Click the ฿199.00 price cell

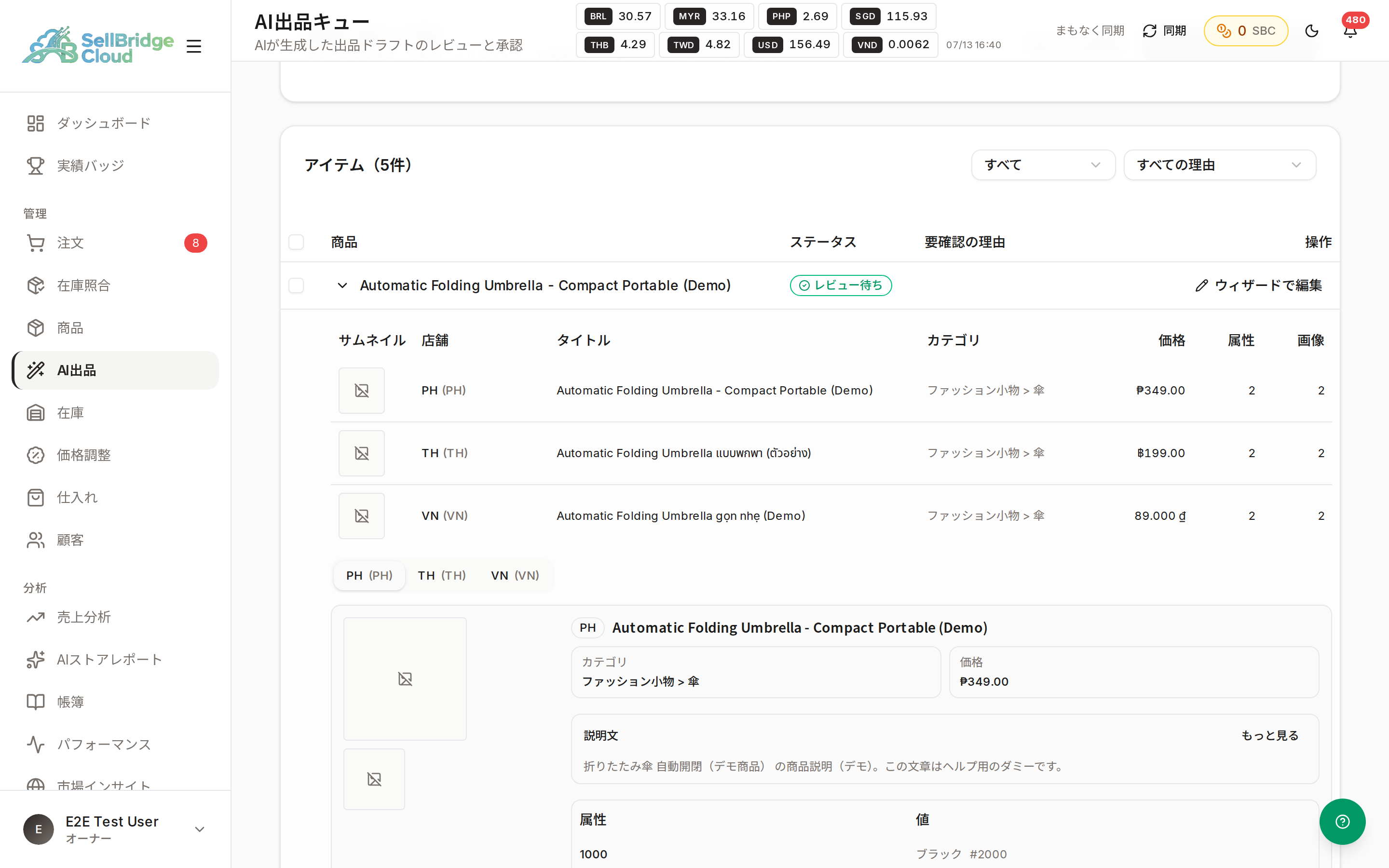(x=1160, y=453)
